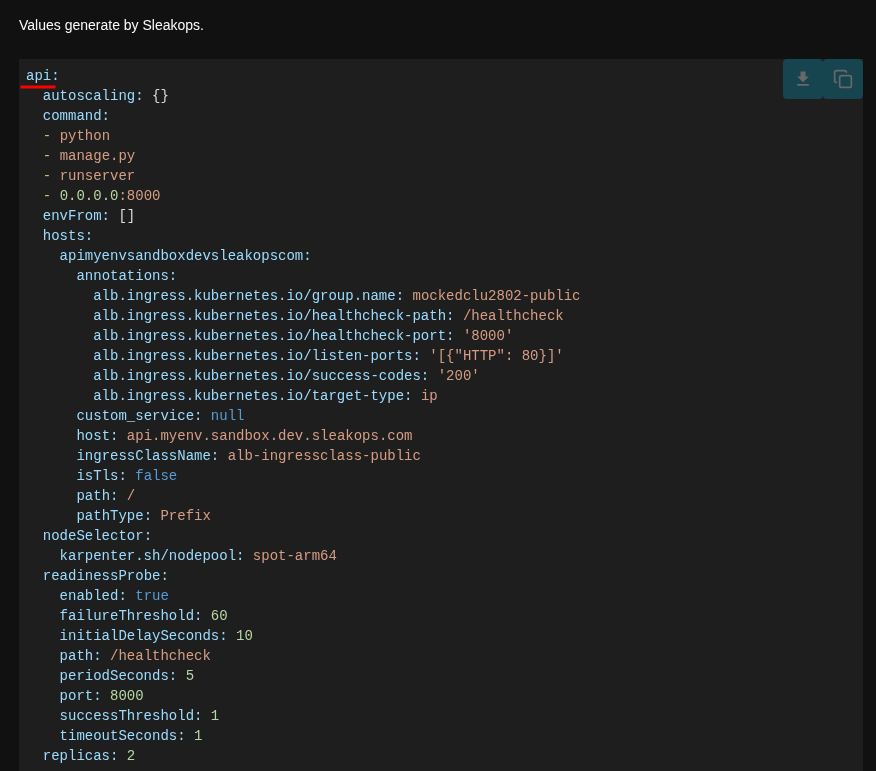Click the '- python' list entry
The width and height of the screenshot is (876, 771).
(77, 136)
